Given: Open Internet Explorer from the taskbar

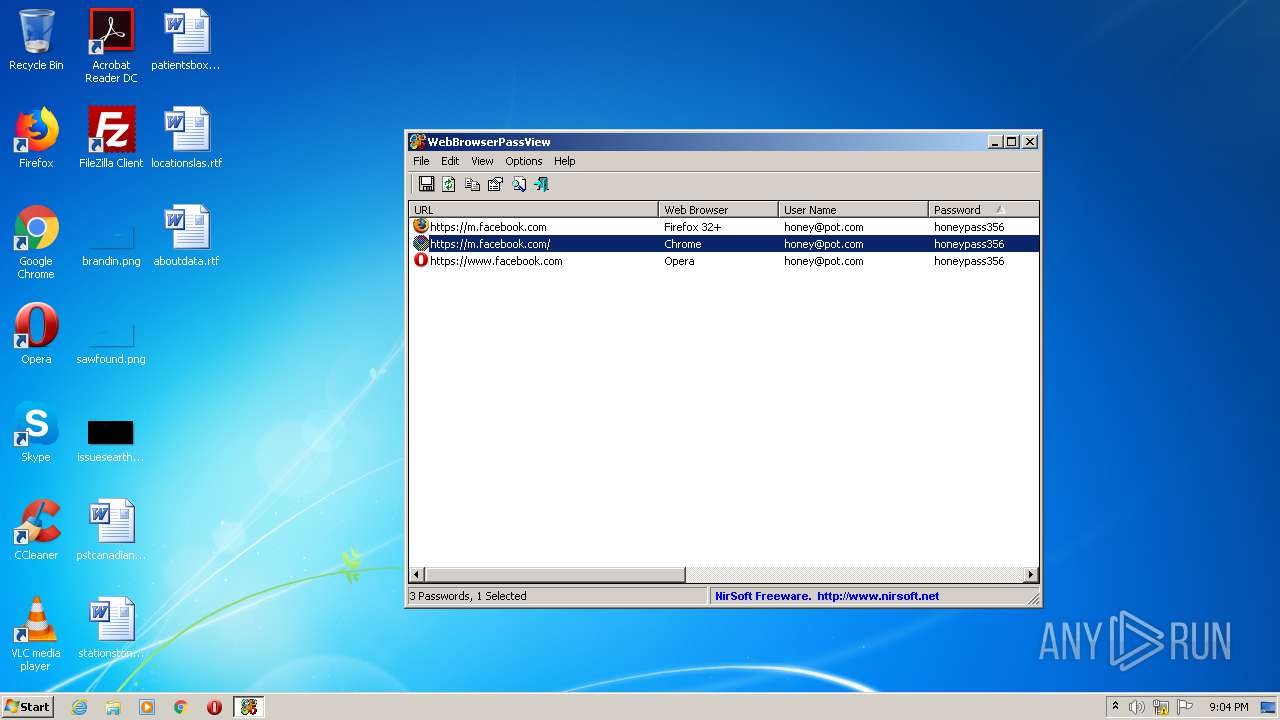Looking at the screenshot, I should click(x=79, y=707).
